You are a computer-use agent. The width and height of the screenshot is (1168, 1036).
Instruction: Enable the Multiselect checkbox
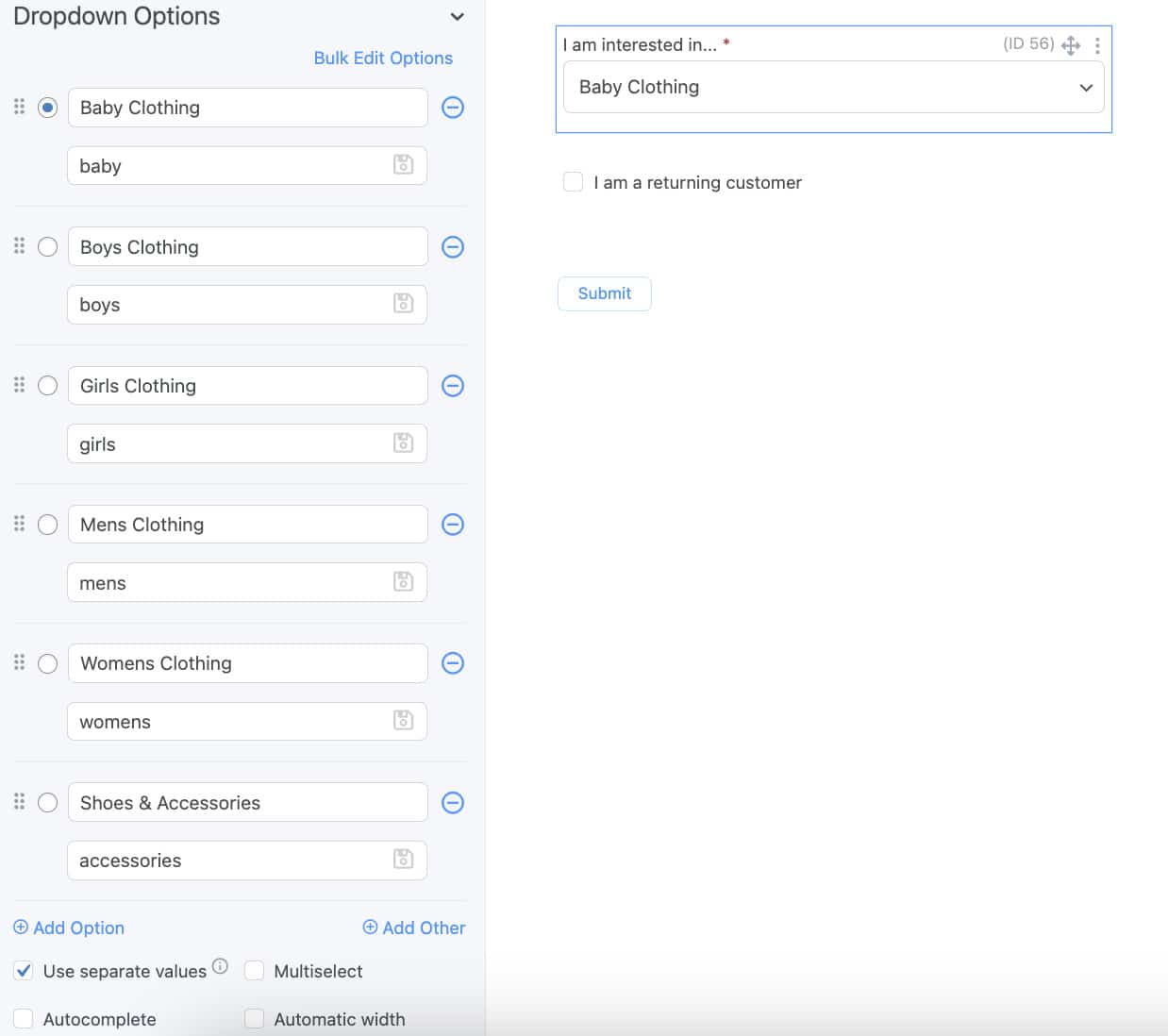pyautogui.click(x=255, y=971)
